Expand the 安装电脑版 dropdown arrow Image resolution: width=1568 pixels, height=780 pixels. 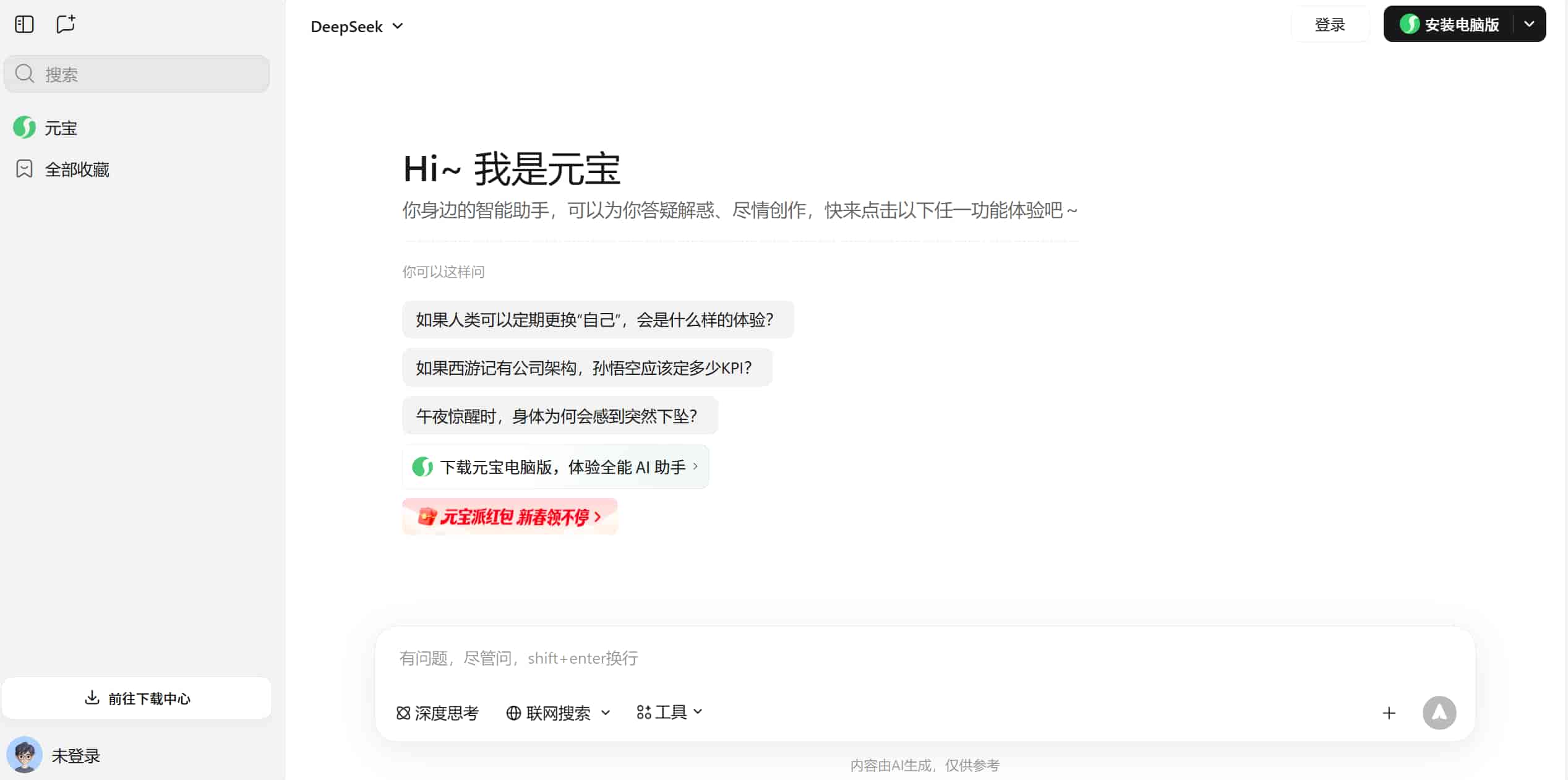coord(1529,24)
